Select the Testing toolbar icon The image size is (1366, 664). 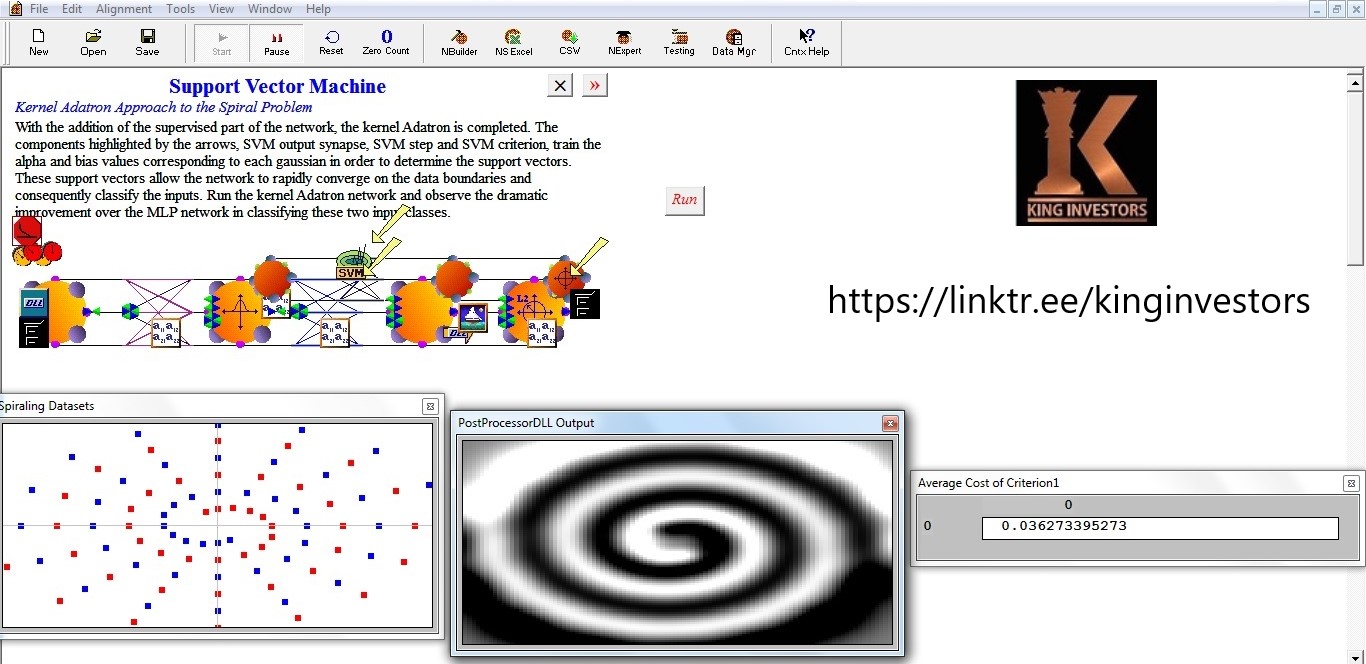click(x=679, y=42)
